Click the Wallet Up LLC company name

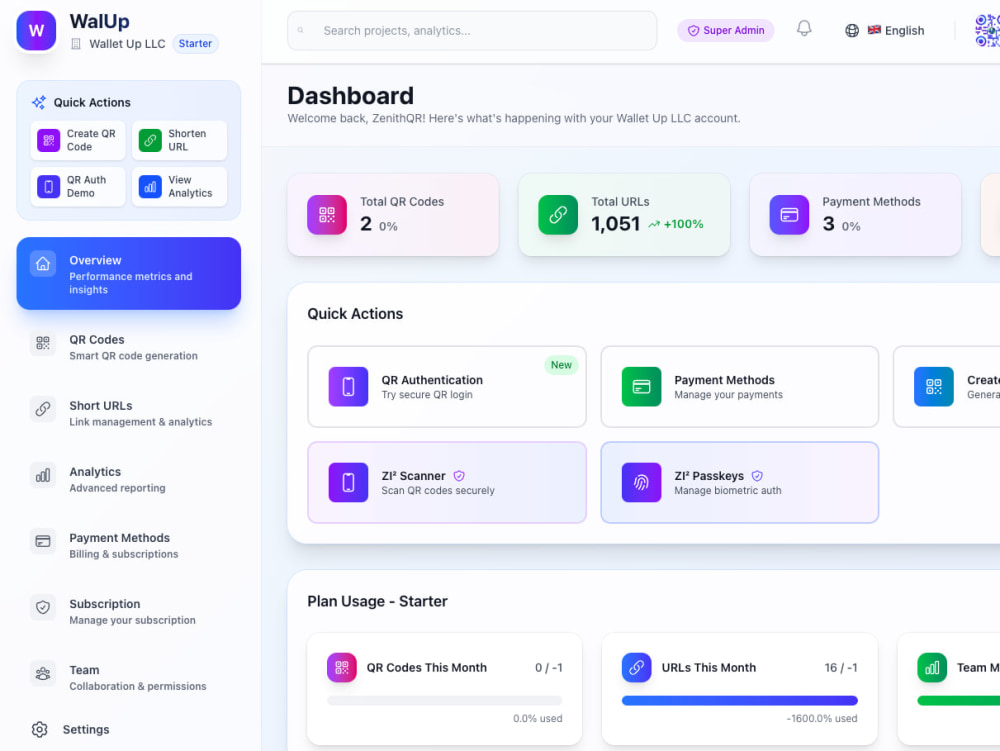(x=127, y=43)
